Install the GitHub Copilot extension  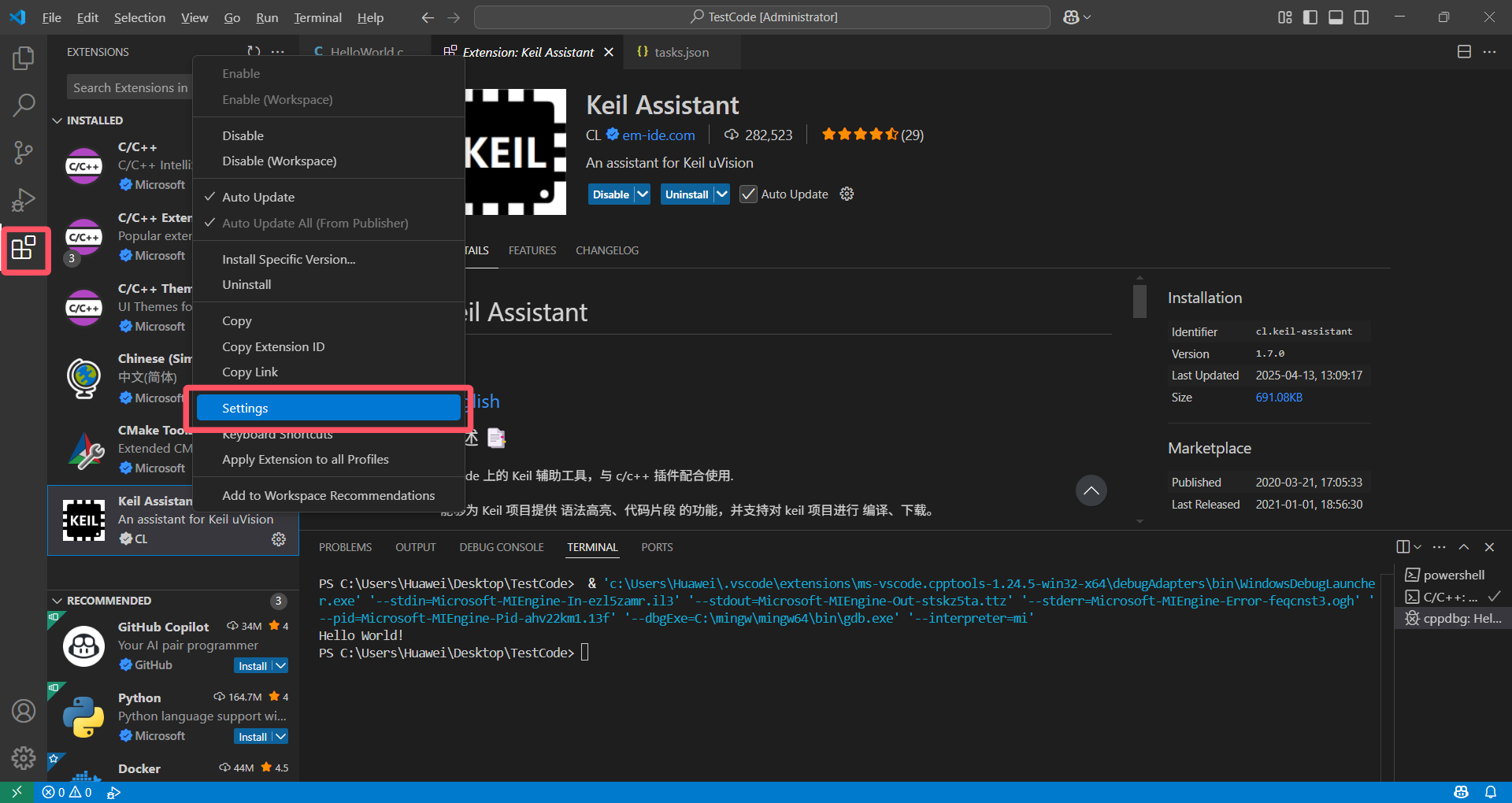coord(253,666)
